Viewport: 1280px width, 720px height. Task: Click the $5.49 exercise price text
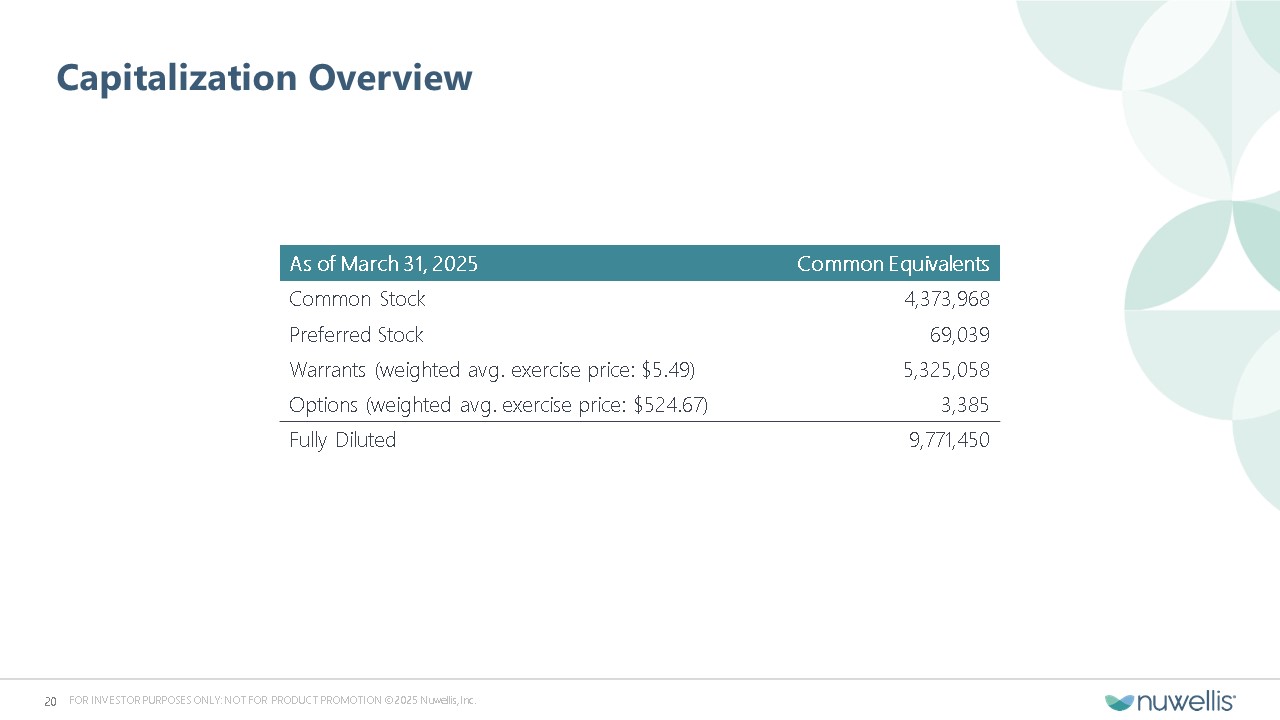point(669,370)
